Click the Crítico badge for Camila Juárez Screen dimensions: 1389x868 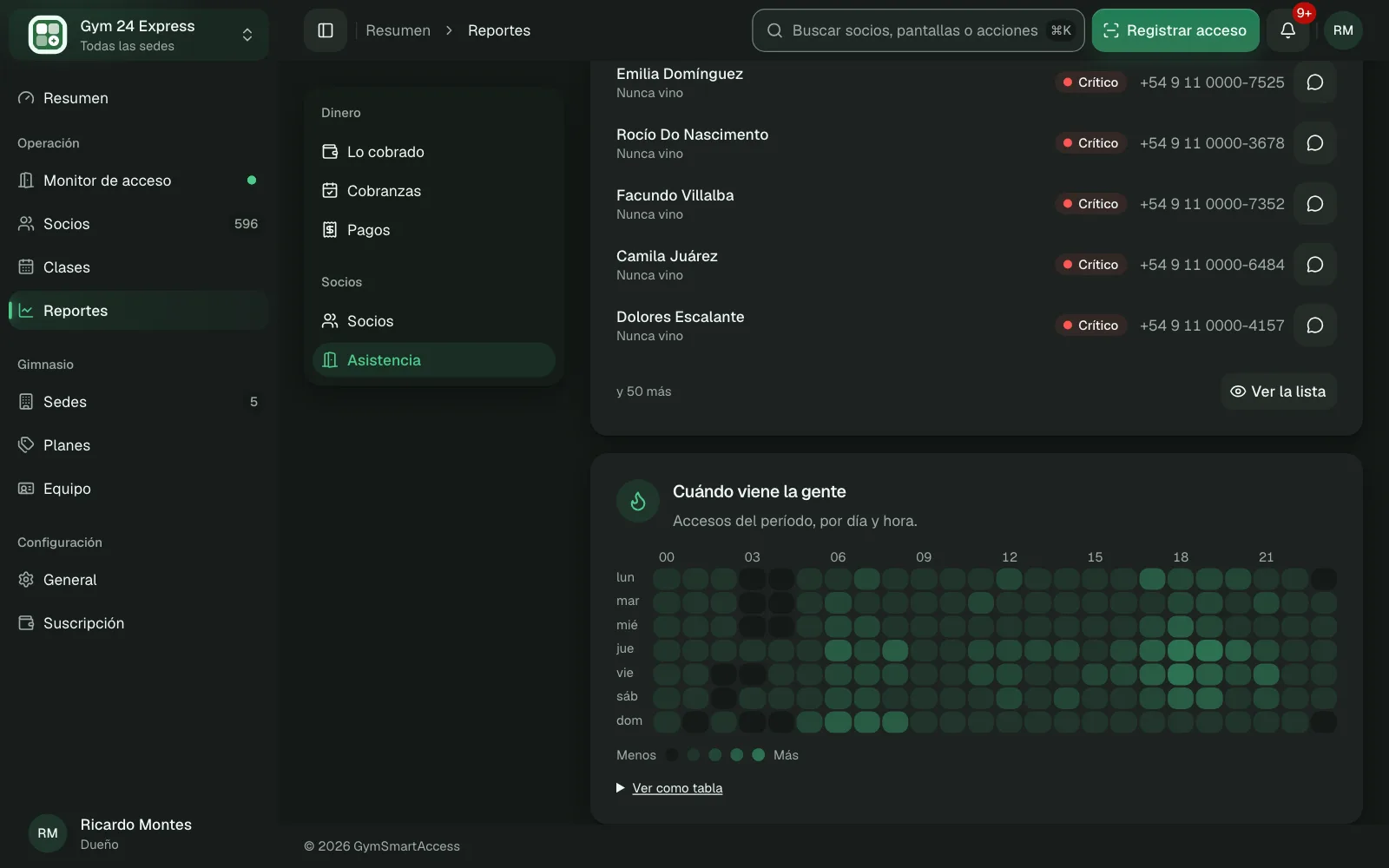(x=1090, y=265)
